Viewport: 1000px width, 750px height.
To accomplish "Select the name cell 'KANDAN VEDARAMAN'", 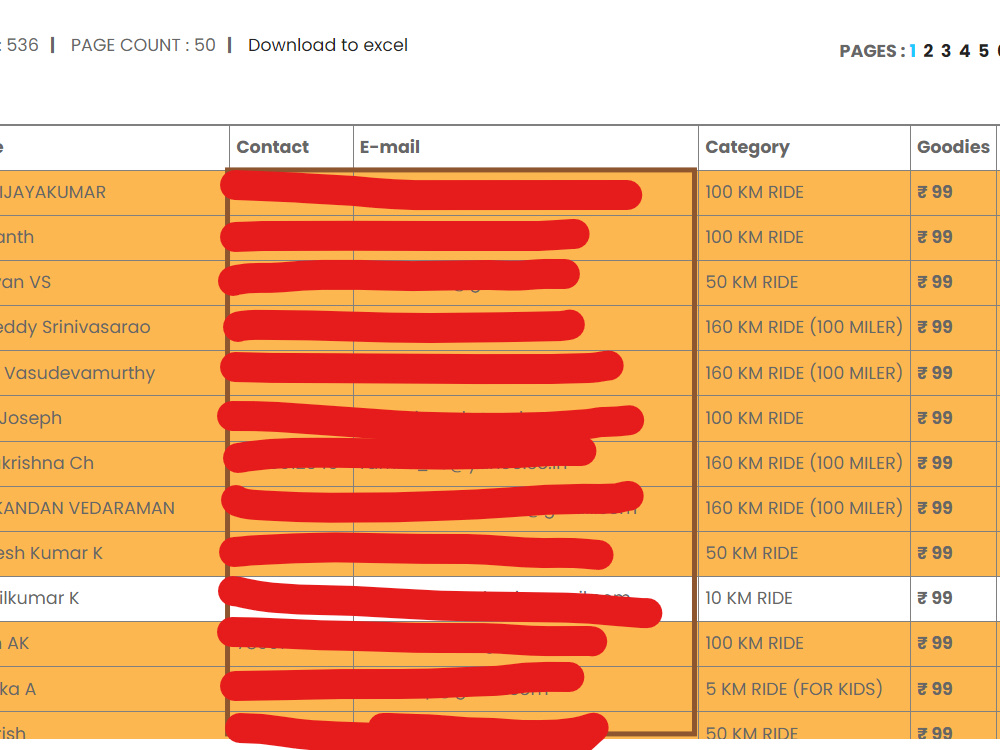I will tap(87, 508).
